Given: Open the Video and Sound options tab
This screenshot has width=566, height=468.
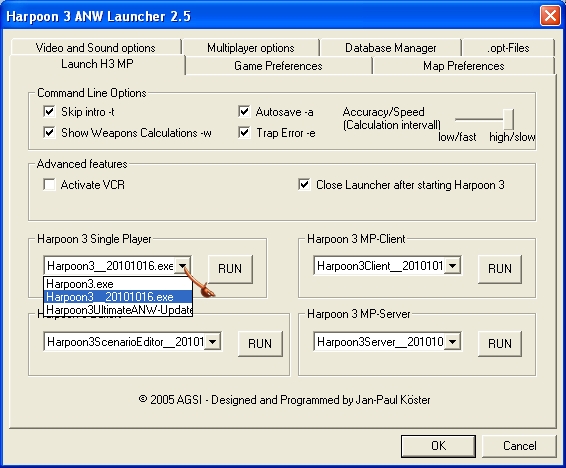Looking at the screenshot, I should [x=96, y=48].
